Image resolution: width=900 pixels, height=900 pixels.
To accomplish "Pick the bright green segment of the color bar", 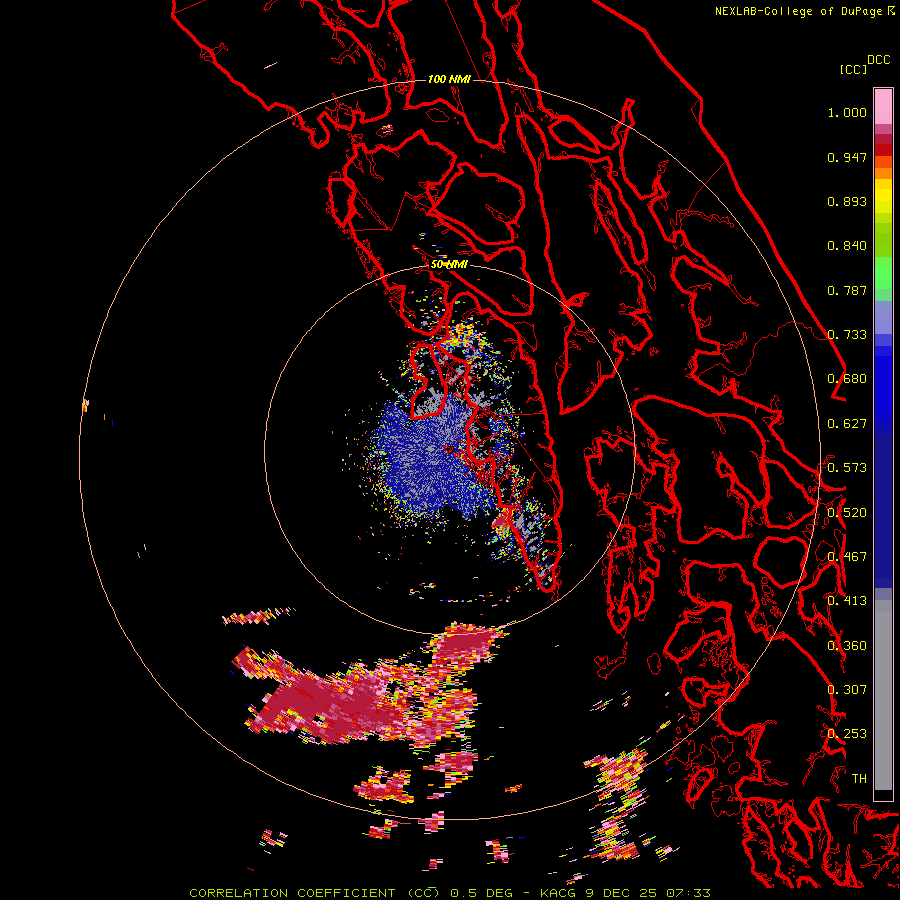I will (x=883, y=273).
